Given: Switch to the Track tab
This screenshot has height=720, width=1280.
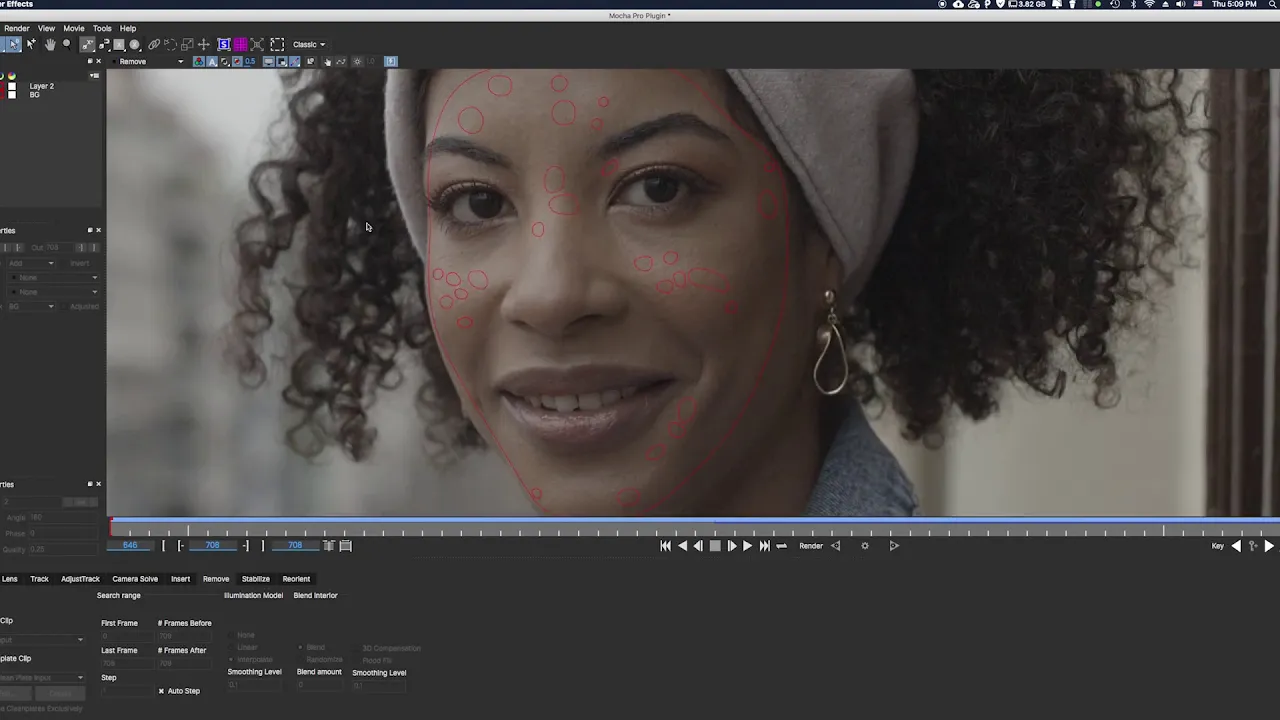Looking at the screenshot, I should point(39,579).
